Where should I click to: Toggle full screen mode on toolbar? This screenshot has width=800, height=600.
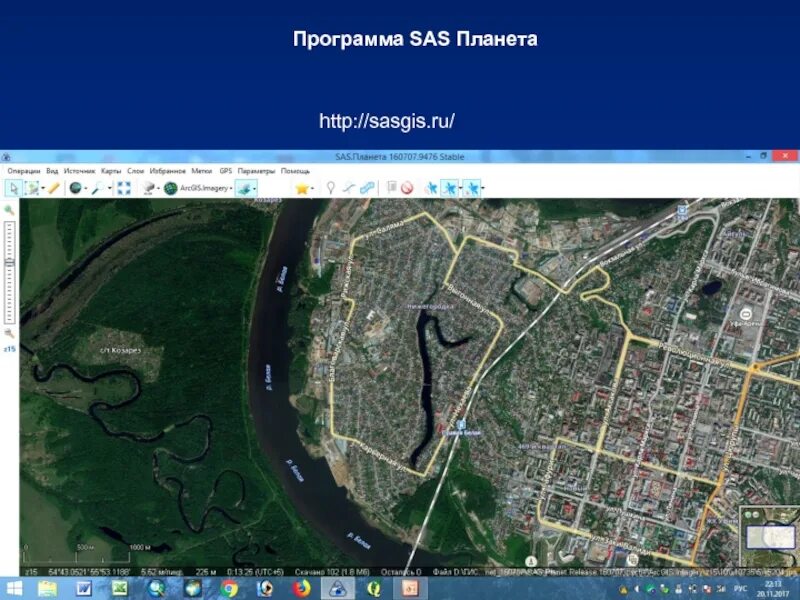pos(123,188)
